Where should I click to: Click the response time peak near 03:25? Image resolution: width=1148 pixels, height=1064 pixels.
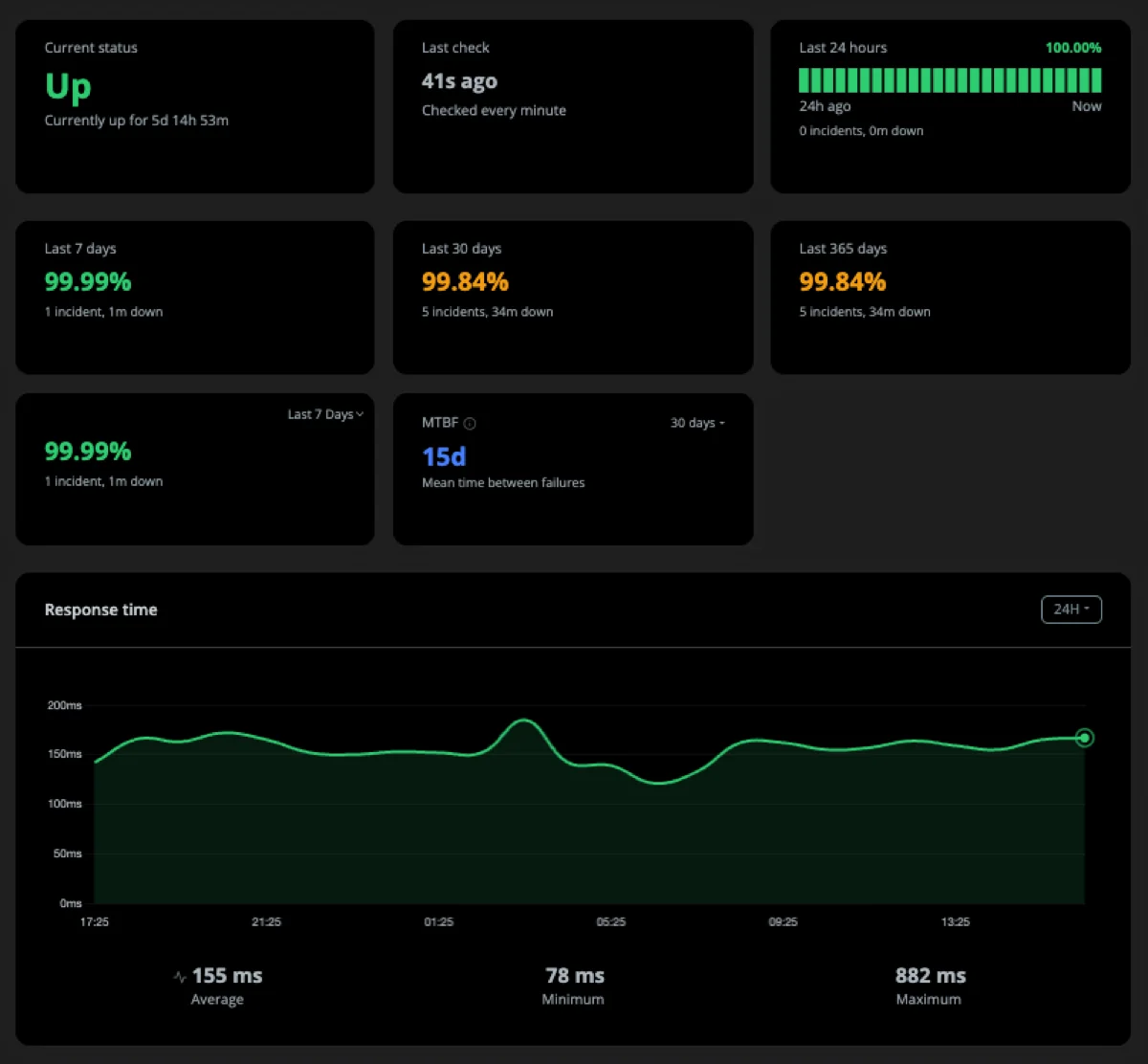tap(523, 720)
